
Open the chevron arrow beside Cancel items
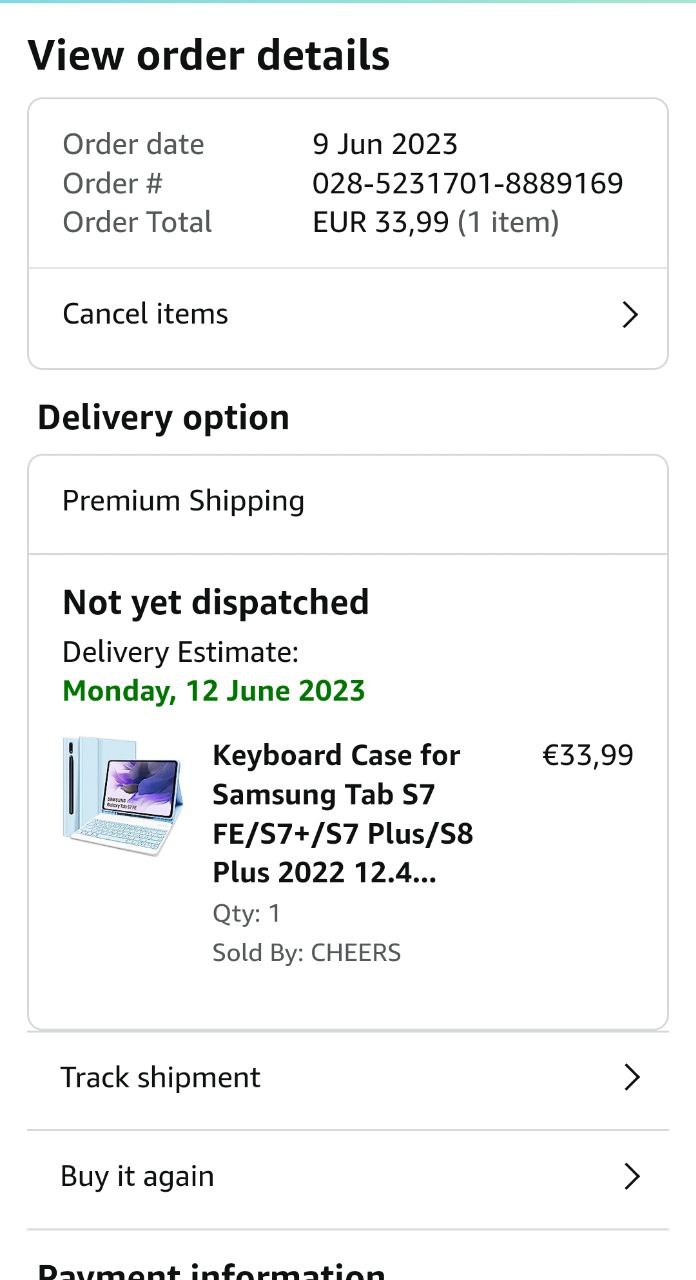pyautogui.click(x=630, y=315)
